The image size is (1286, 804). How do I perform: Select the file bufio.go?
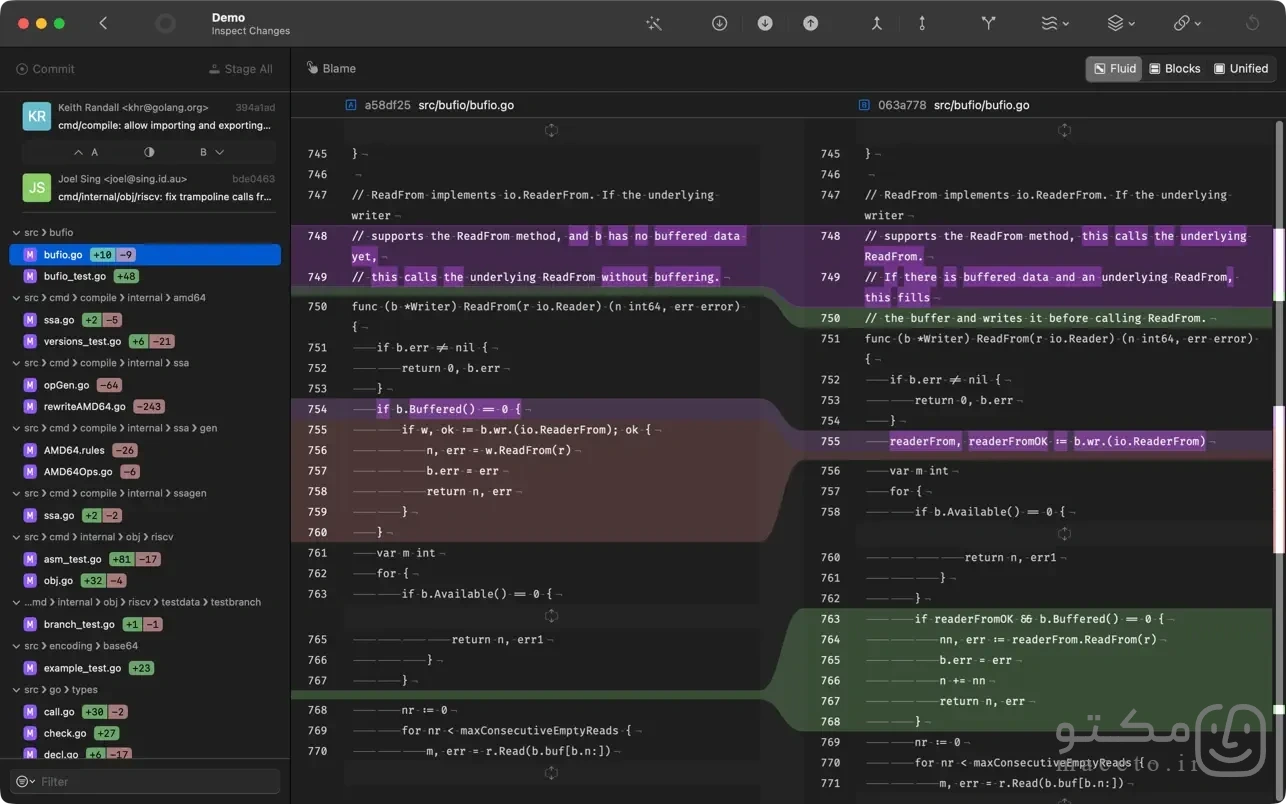coord(145,255)
